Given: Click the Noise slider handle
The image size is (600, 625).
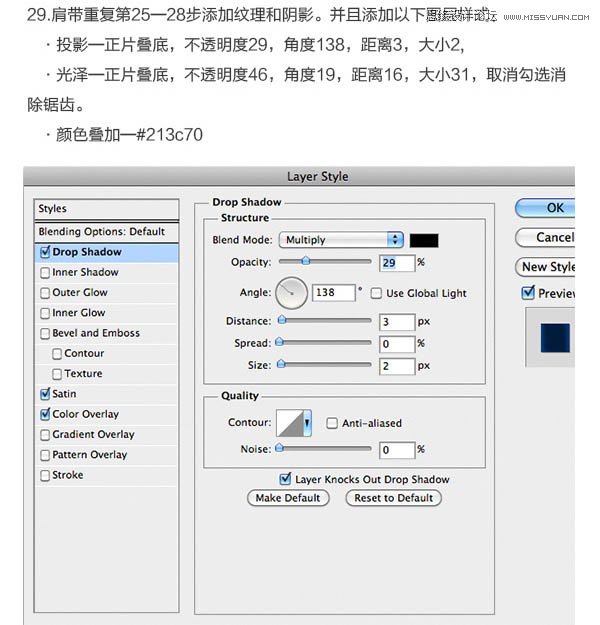Looking at the screenshot, I should 280,448.
